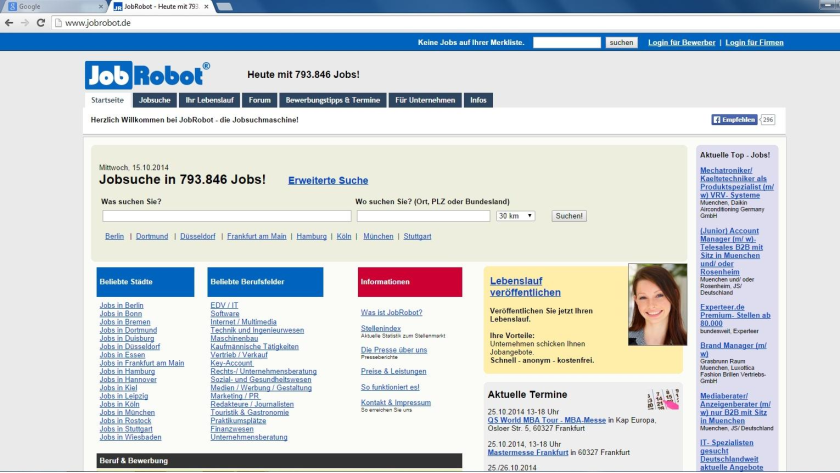Viewport: 840px width, 473px height.
Task: Open Marketing / PR job field
Action: [235, 396]
